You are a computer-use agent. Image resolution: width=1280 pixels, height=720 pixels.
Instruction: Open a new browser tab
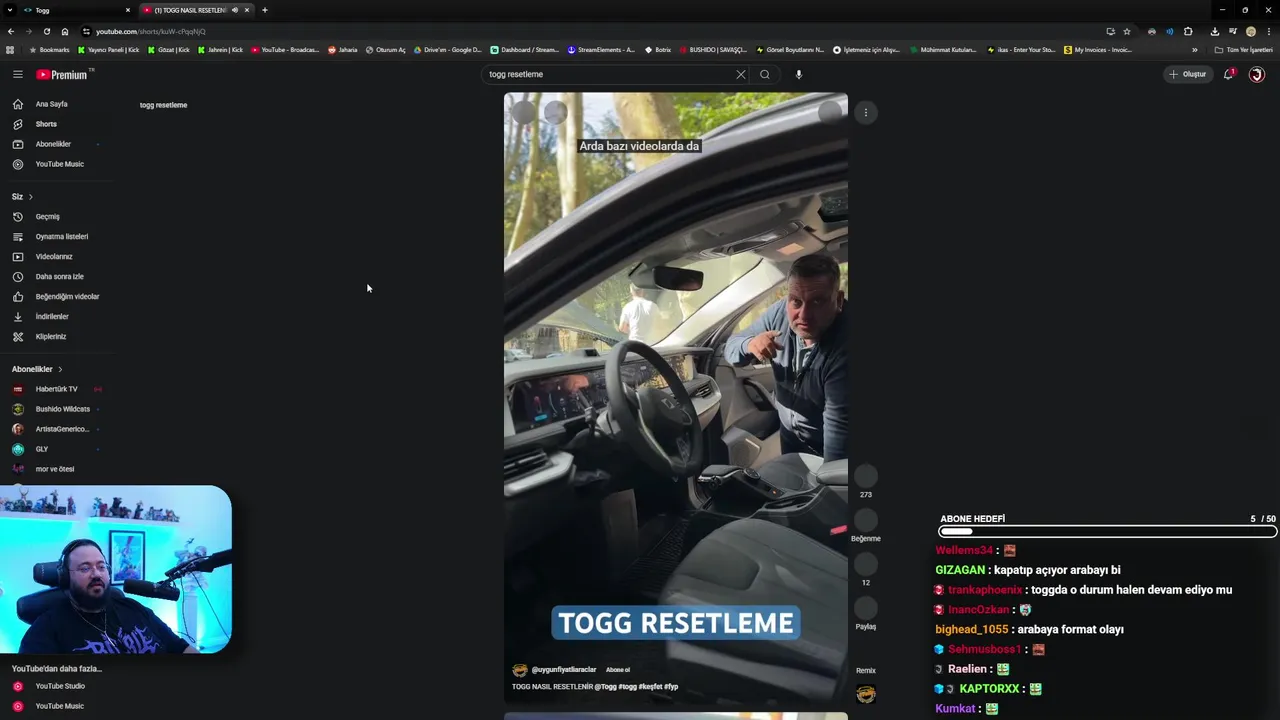click(x=265, y=10)
